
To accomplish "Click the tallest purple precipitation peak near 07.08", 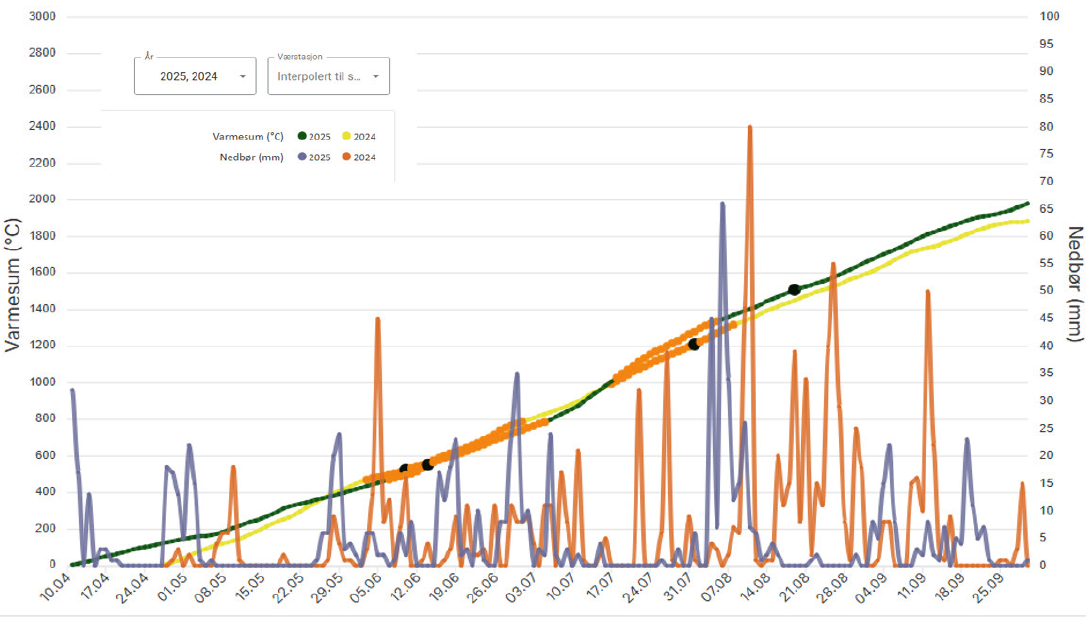I will 722,204.
